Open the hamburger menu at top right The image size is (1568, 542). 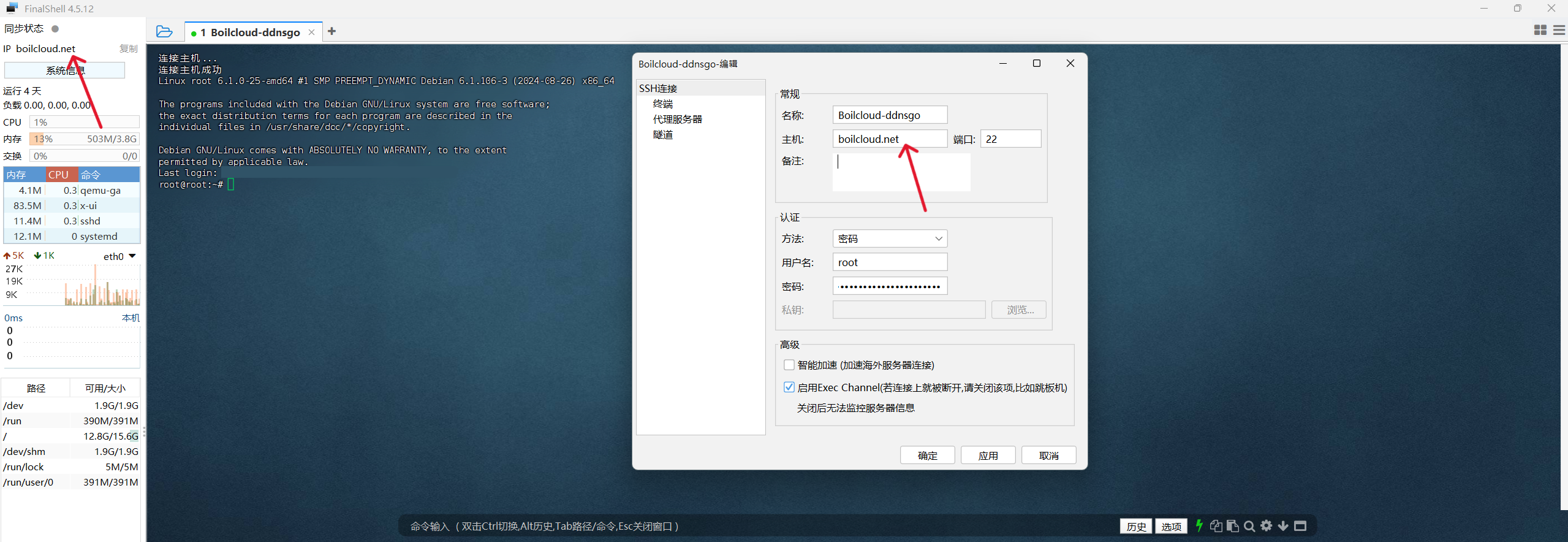1559,30
